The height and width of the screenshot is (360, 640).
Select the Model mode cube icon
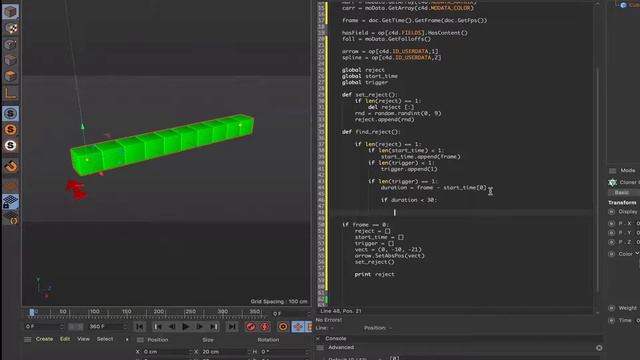[10, 12]
